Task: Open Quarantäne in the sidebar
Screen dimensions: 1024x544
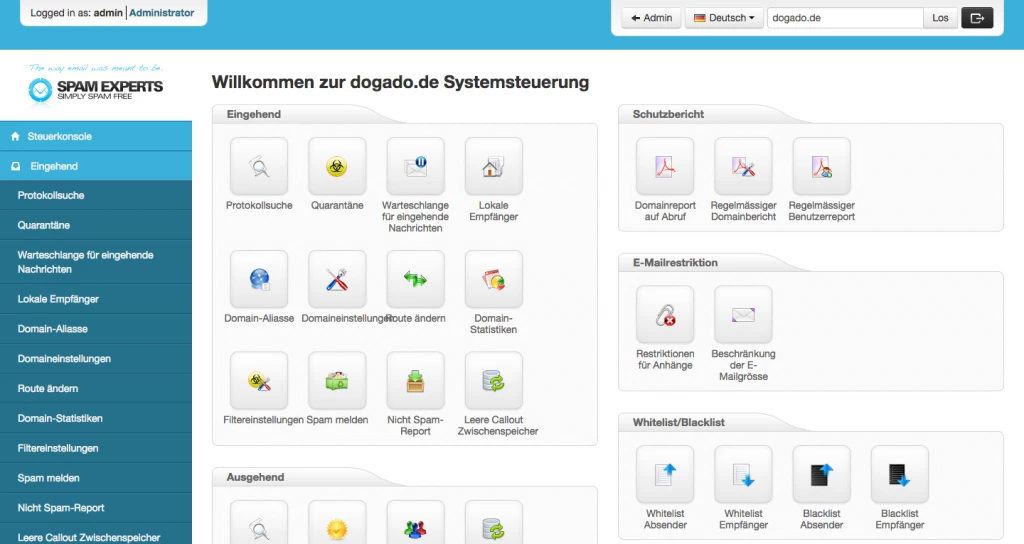Action: coord(96,225)
